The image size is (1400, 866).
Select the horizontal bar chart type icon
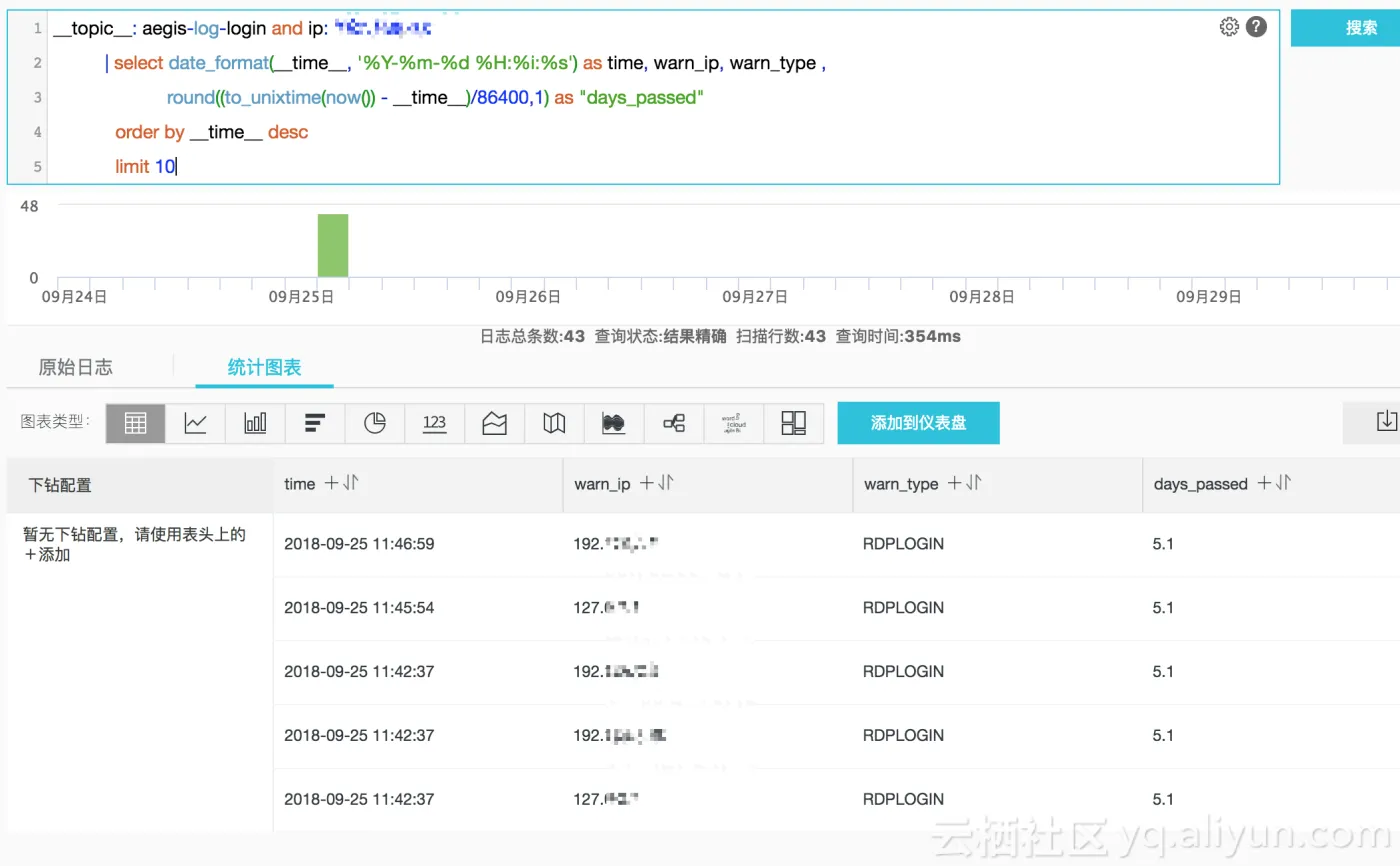pyautogui.click(x=315, y=423)
